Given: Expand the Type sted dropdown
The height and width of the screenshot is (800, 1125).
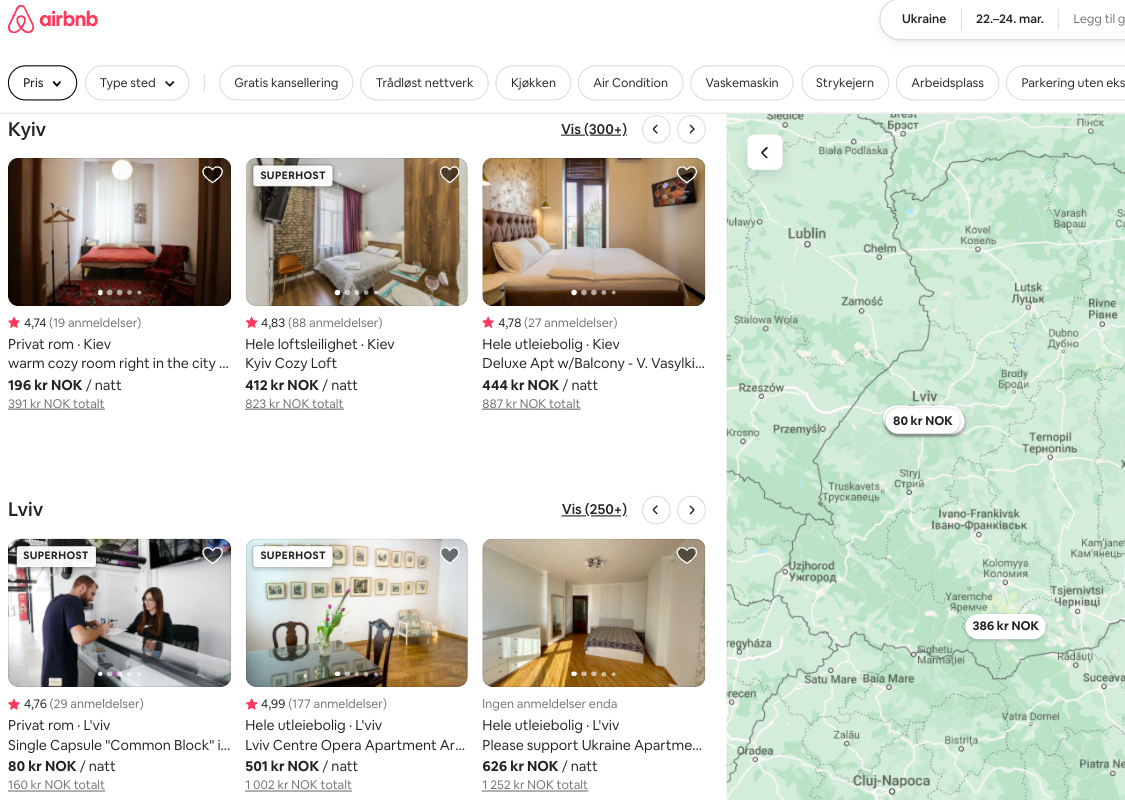Looking at the screenshot, I should point(137,83).
